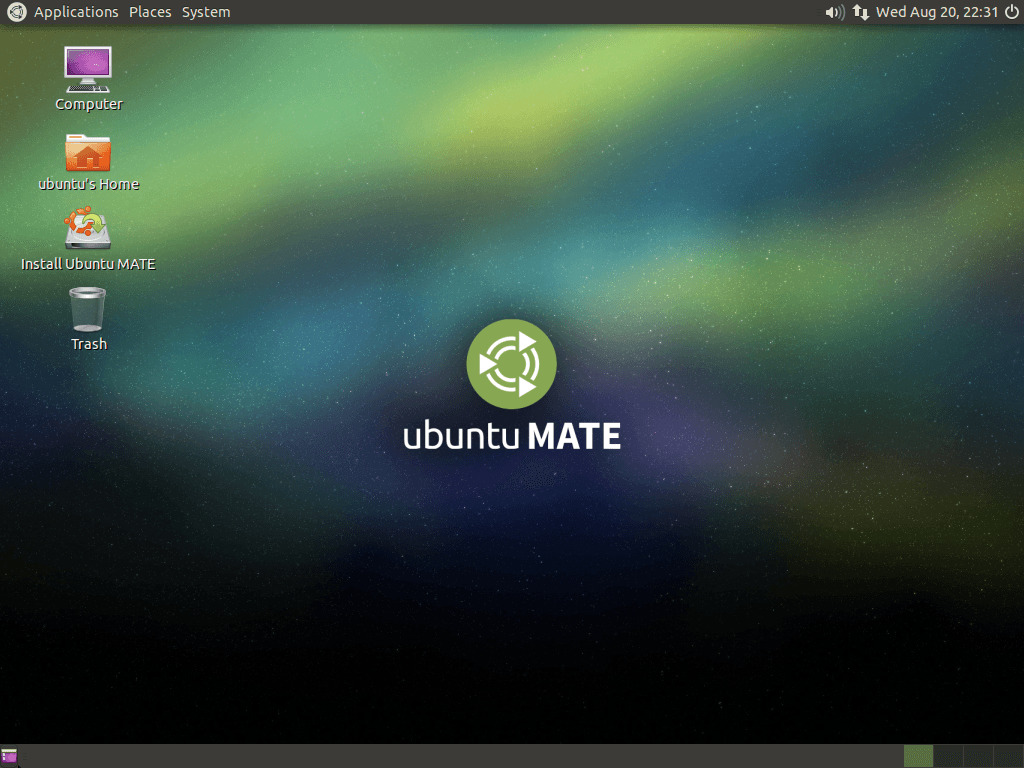Open the Applications menu

click(x=76, y=12)
